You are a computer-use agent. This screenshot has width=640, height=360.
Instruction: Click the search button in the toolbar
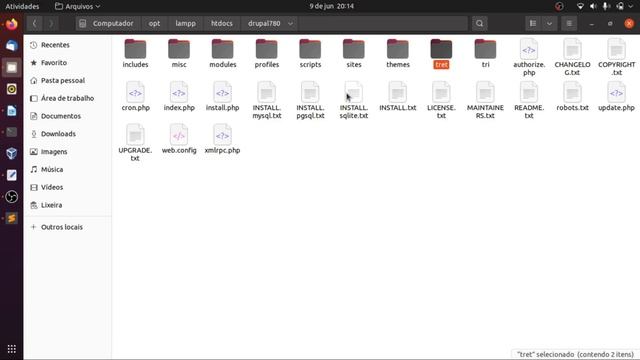pyautogui.click(x=480, y=24)
